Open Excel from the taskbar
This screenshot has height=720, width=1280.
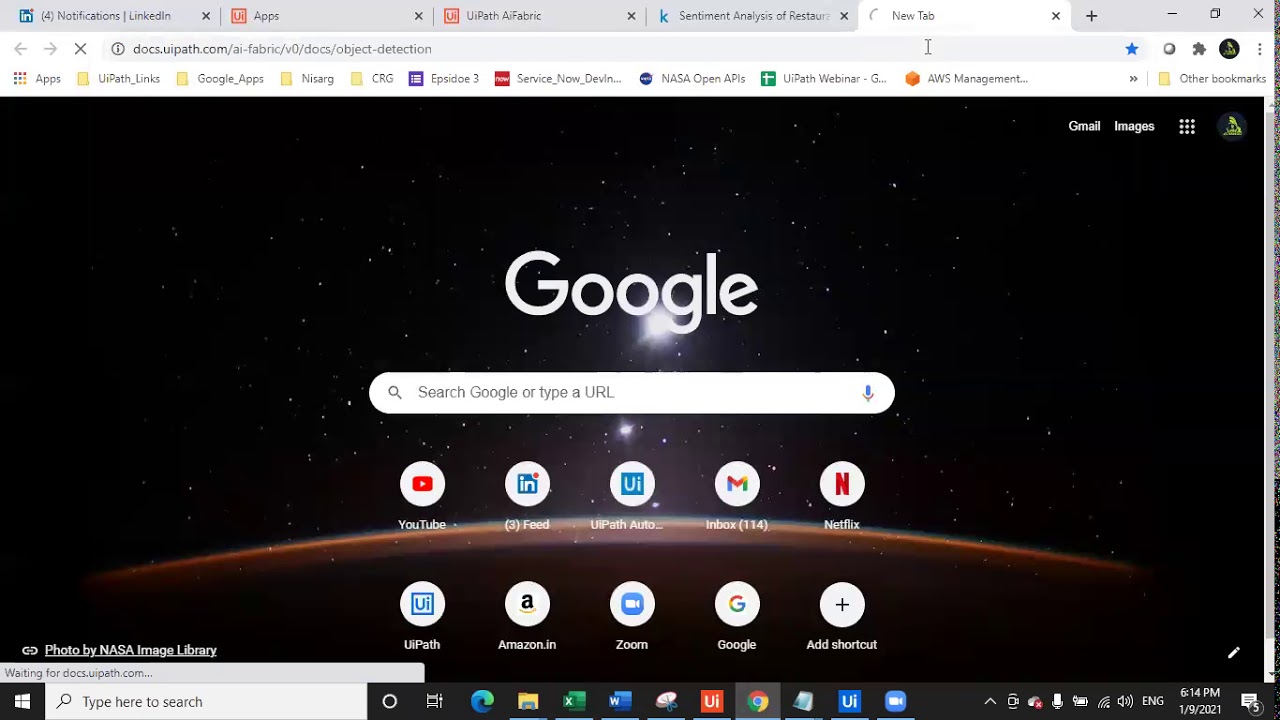574,701
